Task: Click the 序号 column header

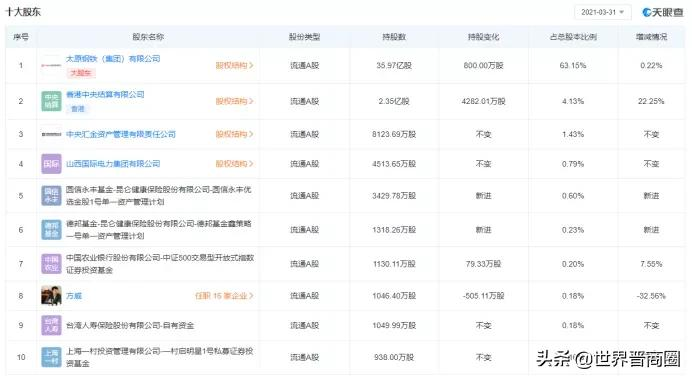Action: tap(21, 37)
